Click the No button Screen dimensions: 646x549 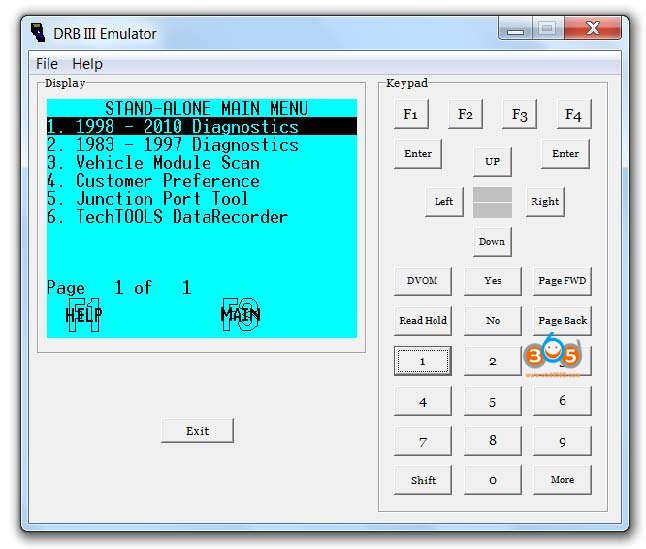tap(493, 320)
